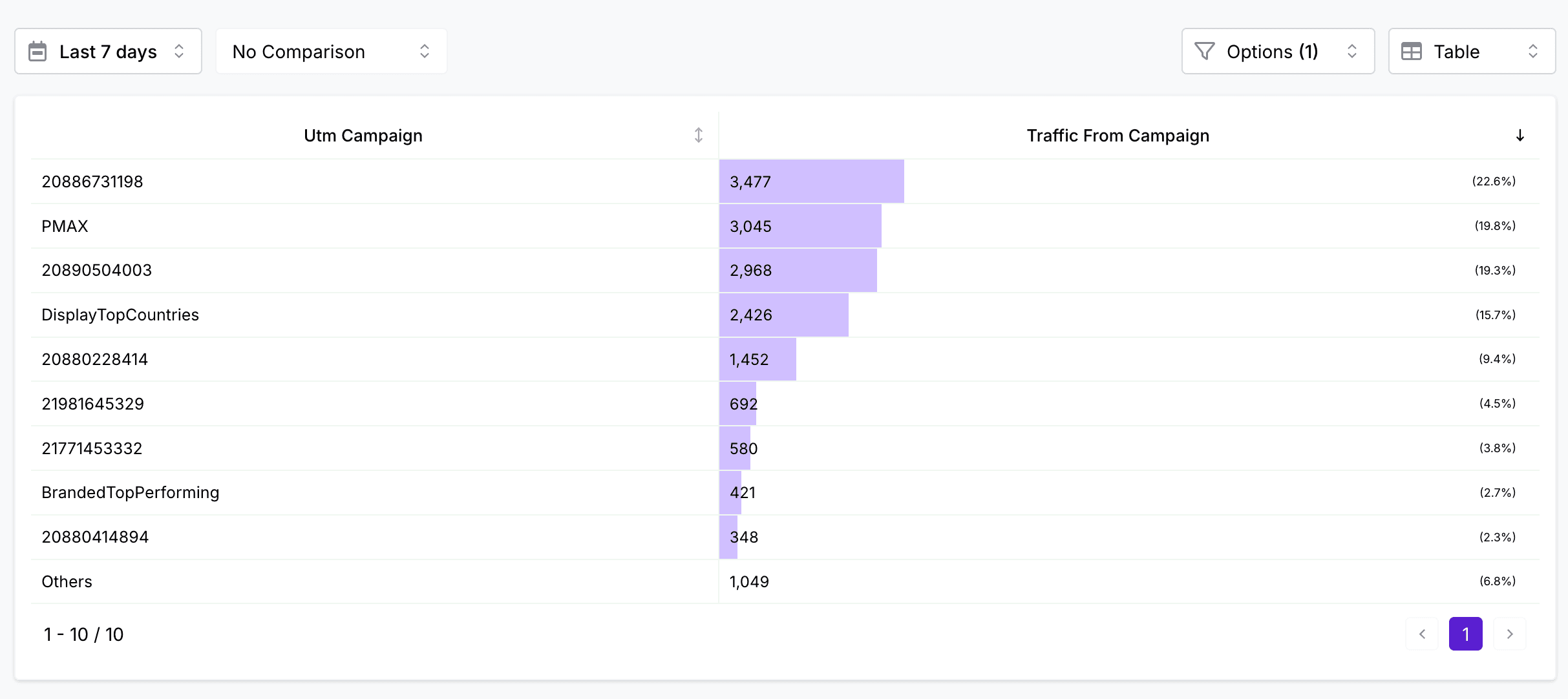The height and width of the screenshot is (699, 1568).
Task: Click the Others row label
Action: point(67,581)
